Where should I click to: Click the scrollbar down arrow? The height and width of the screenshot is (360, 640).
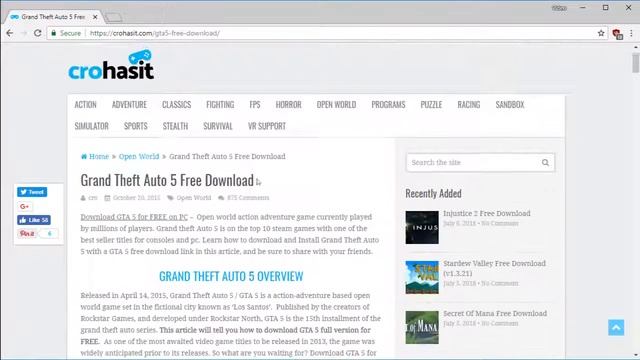coord(636,356)
